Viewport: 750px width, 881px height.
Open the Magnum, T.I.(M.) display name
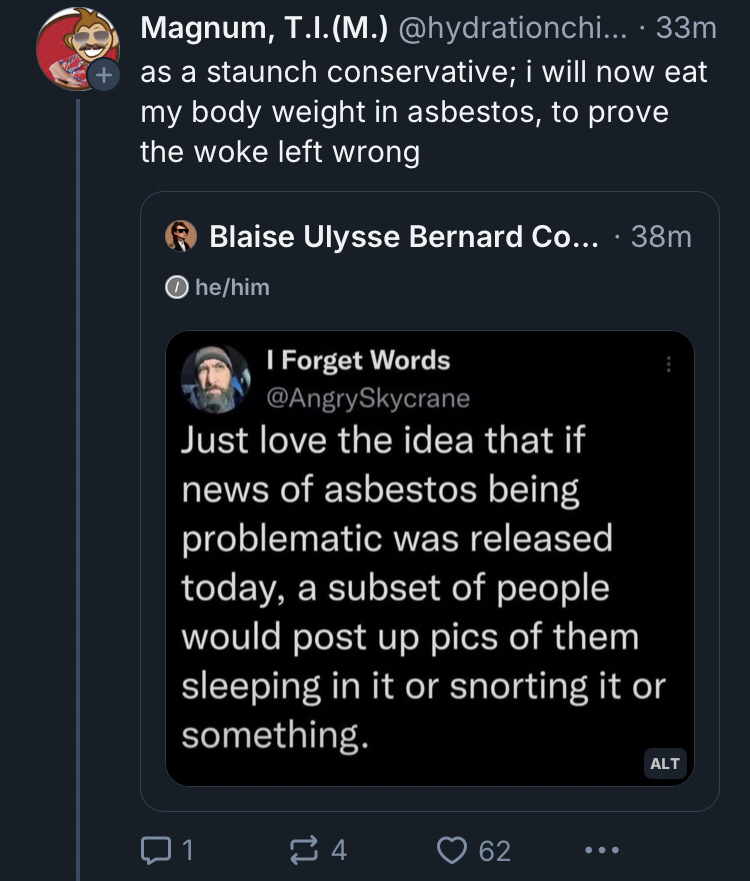pos(264,29)
